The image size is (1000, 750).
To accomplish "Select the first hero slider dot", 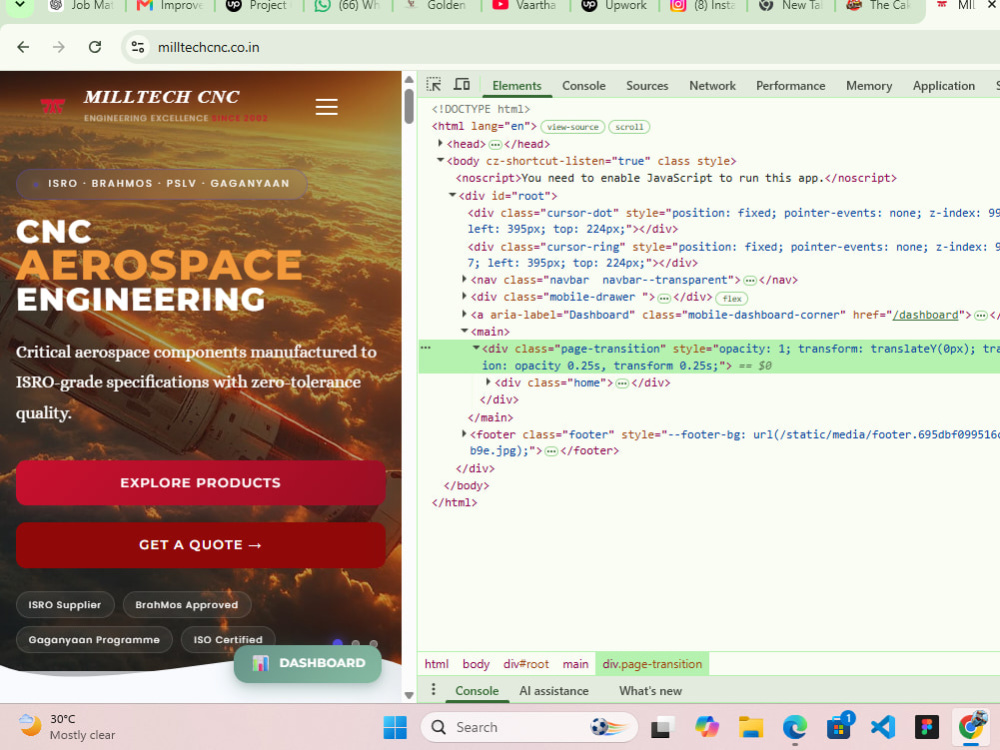I will (x=338, y=643).
